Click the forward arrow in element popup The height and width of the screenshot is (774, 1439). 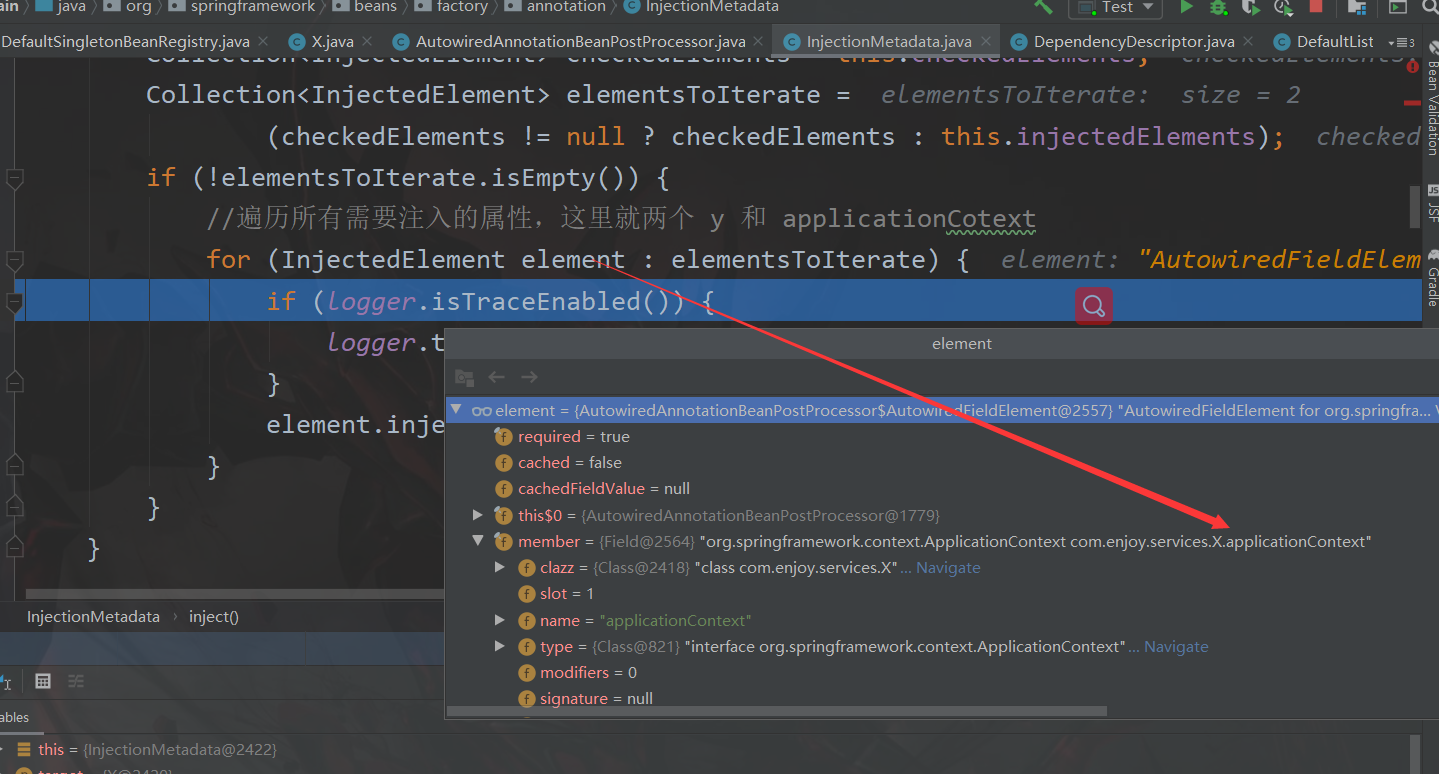click(x=529, y=377)
